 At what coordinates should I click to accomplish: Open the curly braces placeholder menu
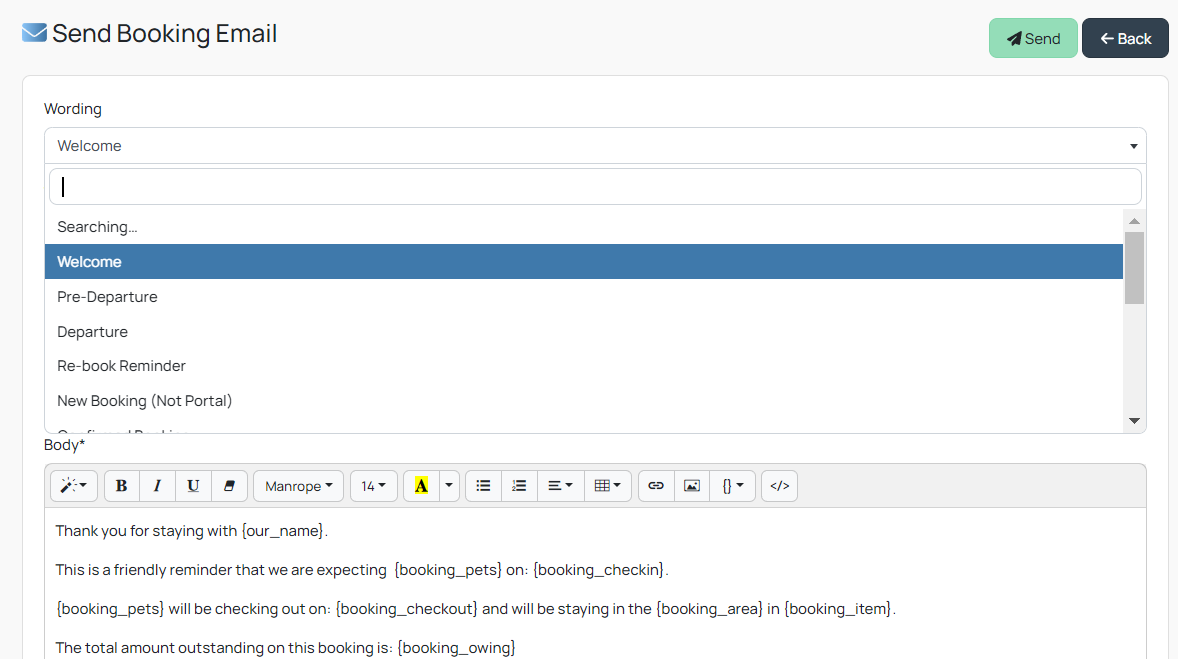(x=732, y=486)
